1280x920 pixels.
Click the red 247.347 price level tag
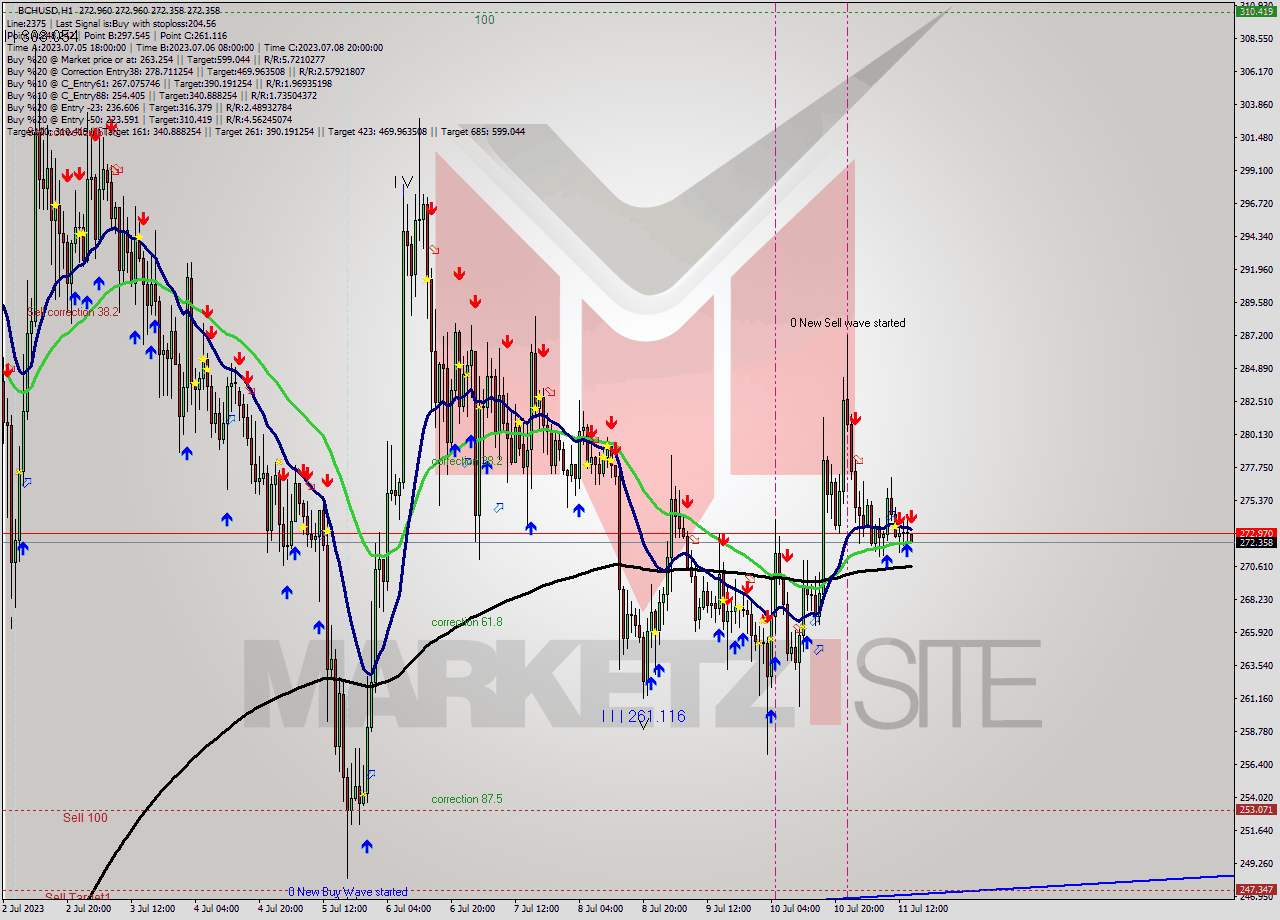pyautogui.click(x=1256, y=889)
